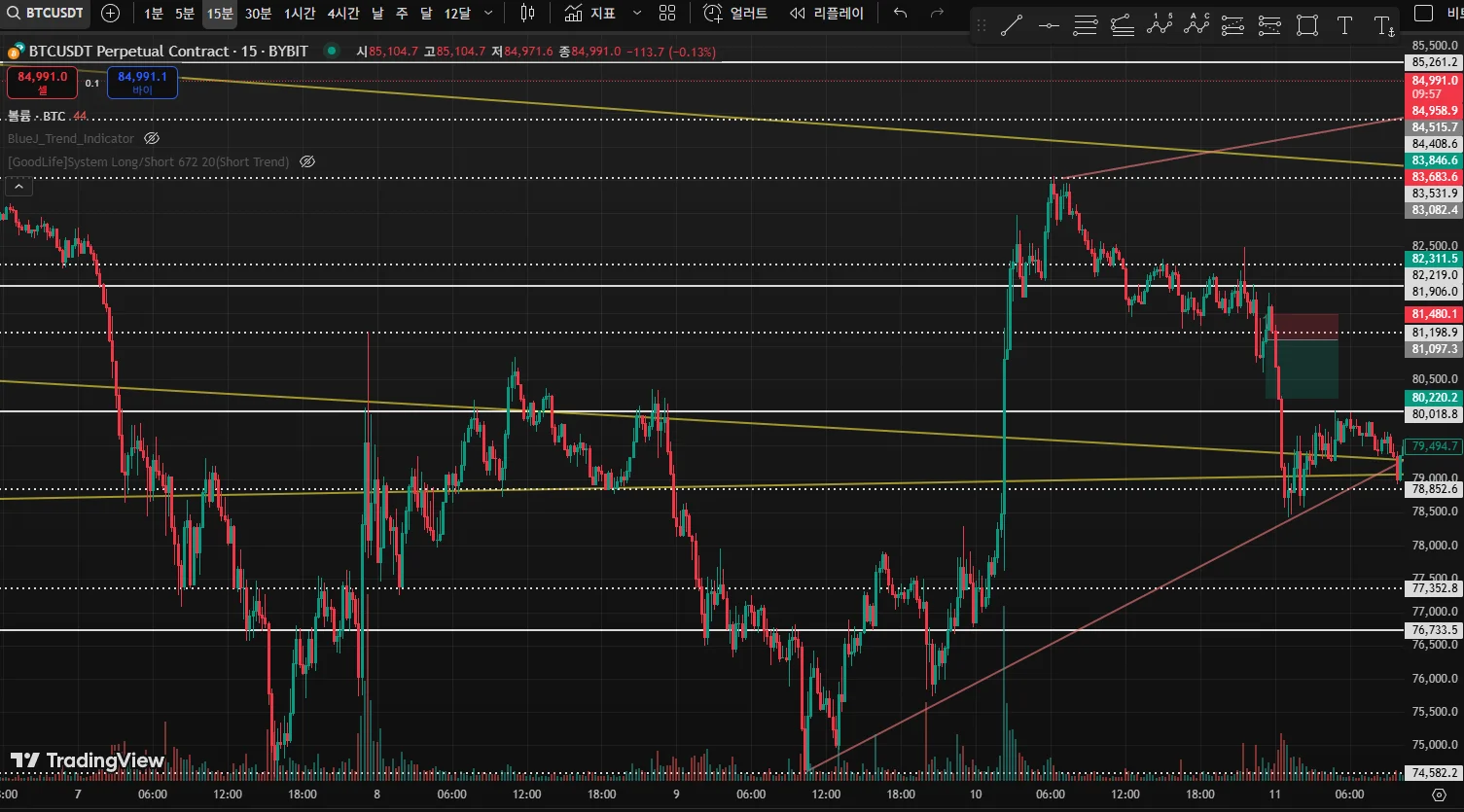Click the BTCUSDT symbol search field
The image size is (1464, 812).
[x=46, y=14]
